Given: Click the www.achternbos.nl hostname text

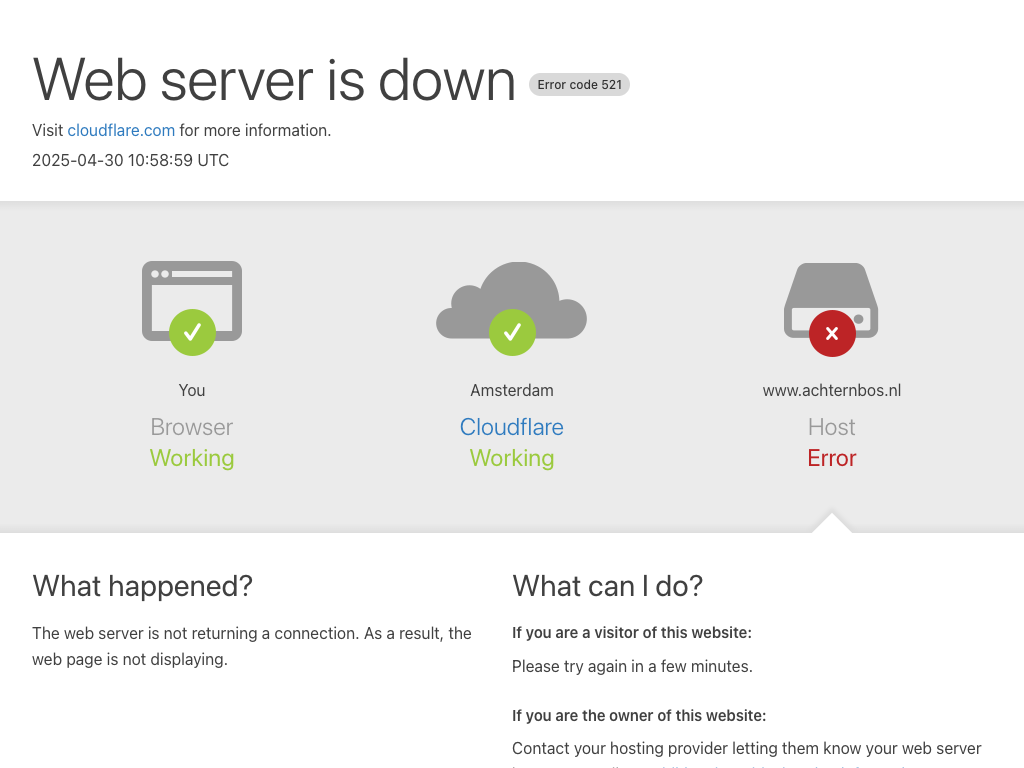Looking at the screenshot, I should click(x=831, y=390).
